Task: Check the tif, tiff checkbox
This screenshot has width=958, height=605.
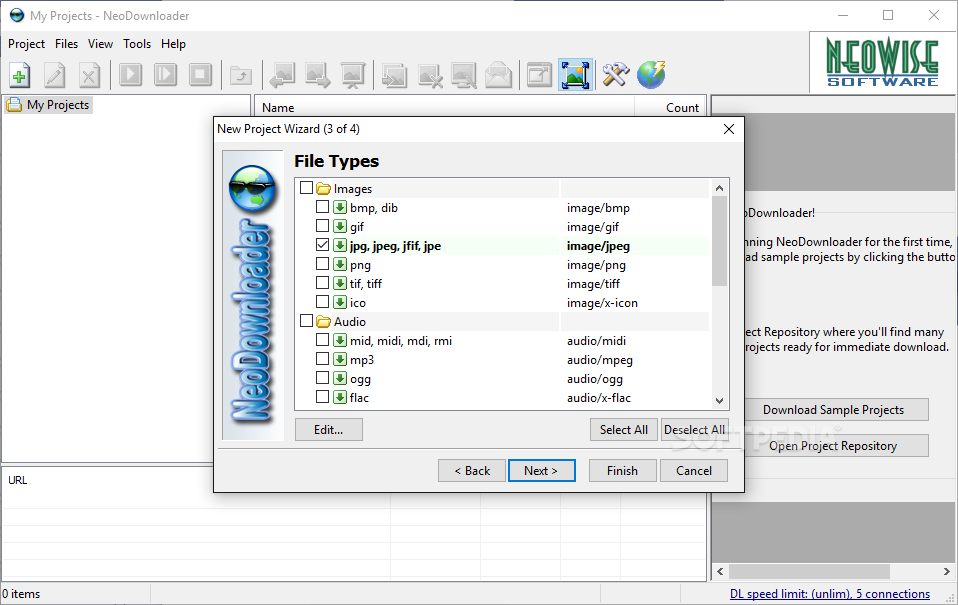Action: click(323, 282)
